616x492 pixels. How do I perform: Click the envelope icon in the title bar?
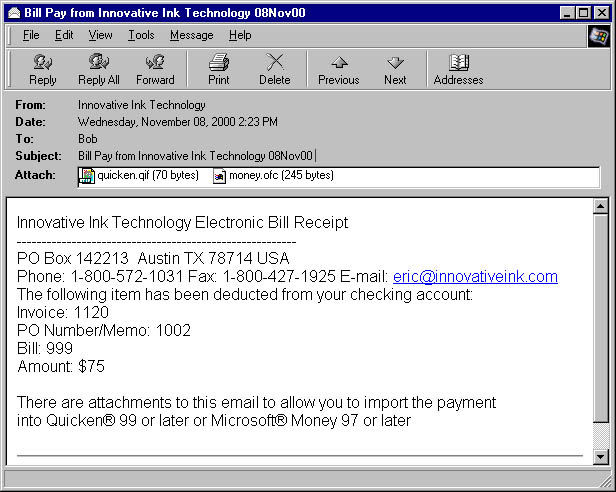(x=14, y=13)
